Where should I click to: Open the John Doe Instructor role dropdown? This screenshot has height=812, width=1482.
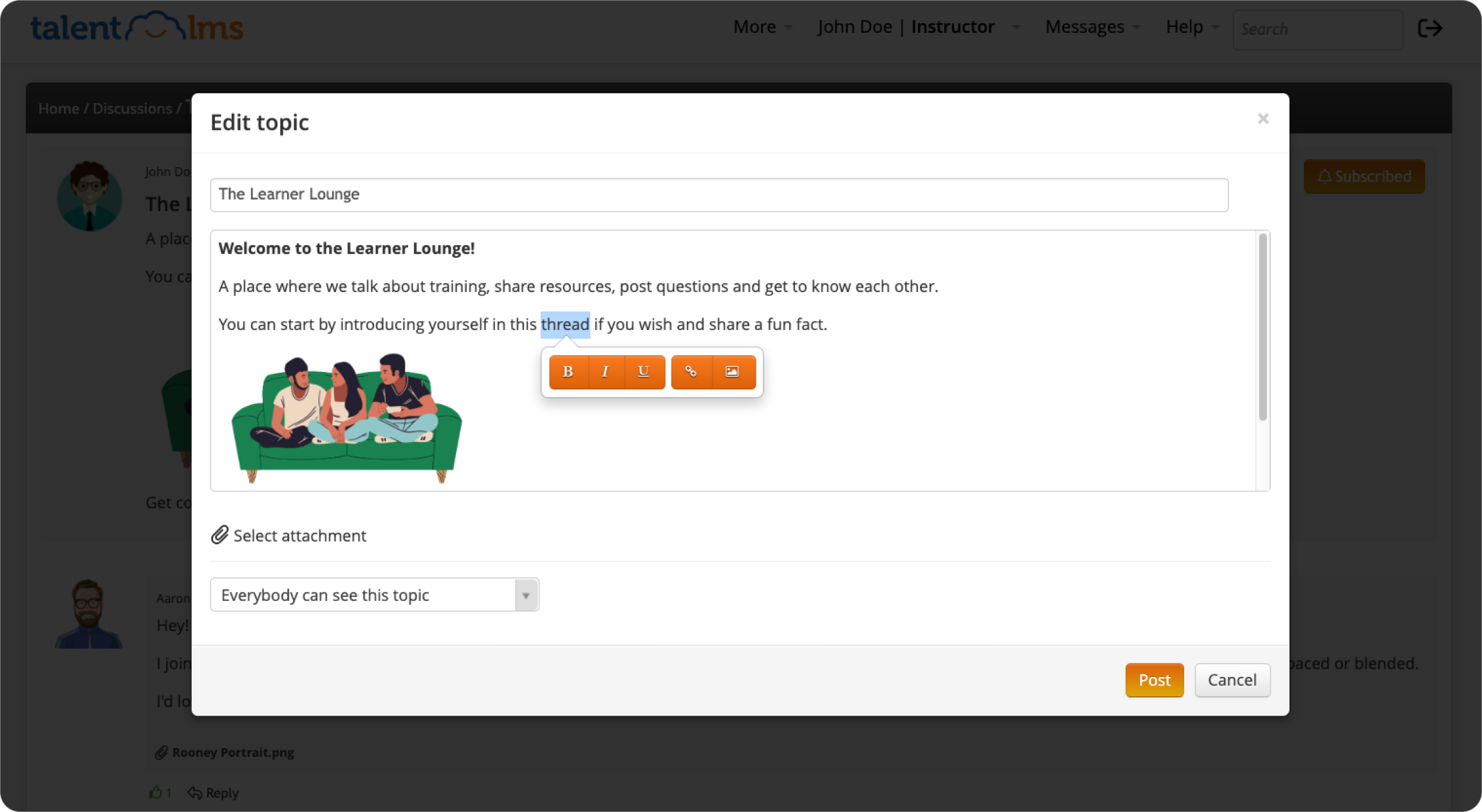919,26
